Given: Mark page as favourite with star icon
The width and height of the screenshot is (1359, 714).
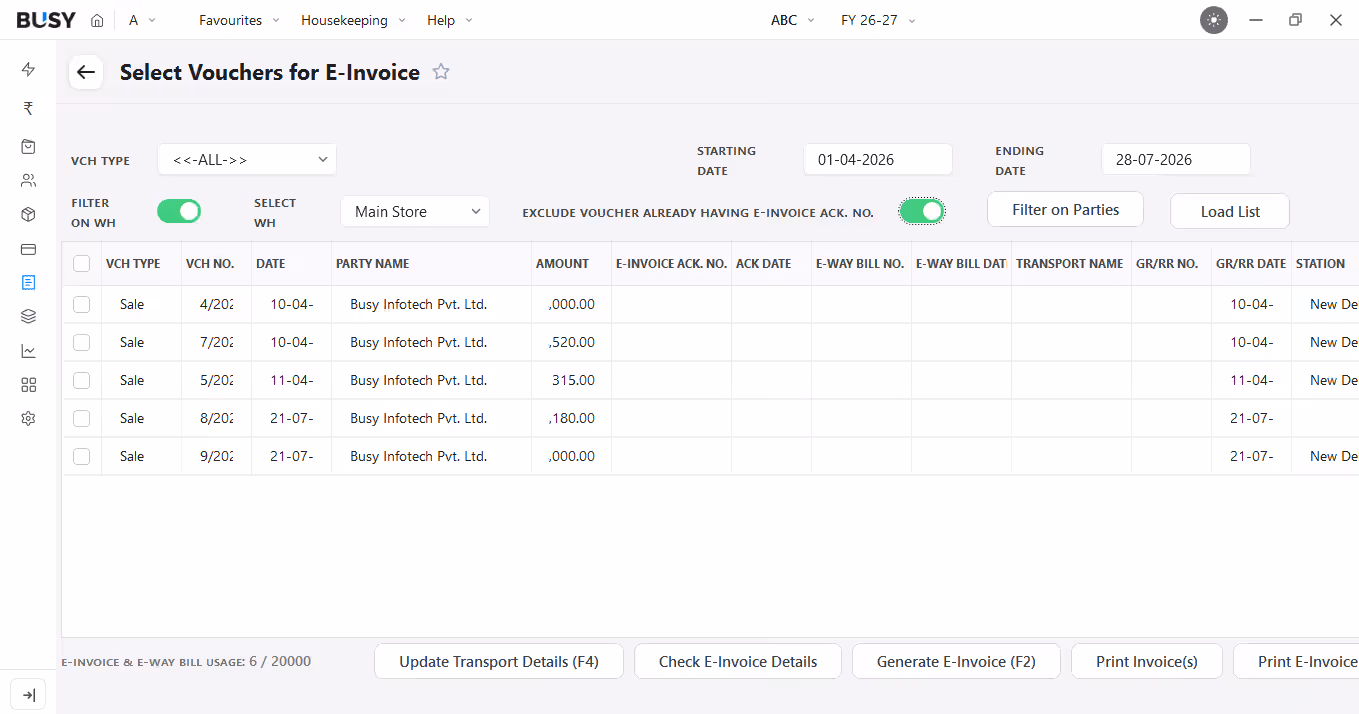Looking at the screenshot, I should (441, 72).
